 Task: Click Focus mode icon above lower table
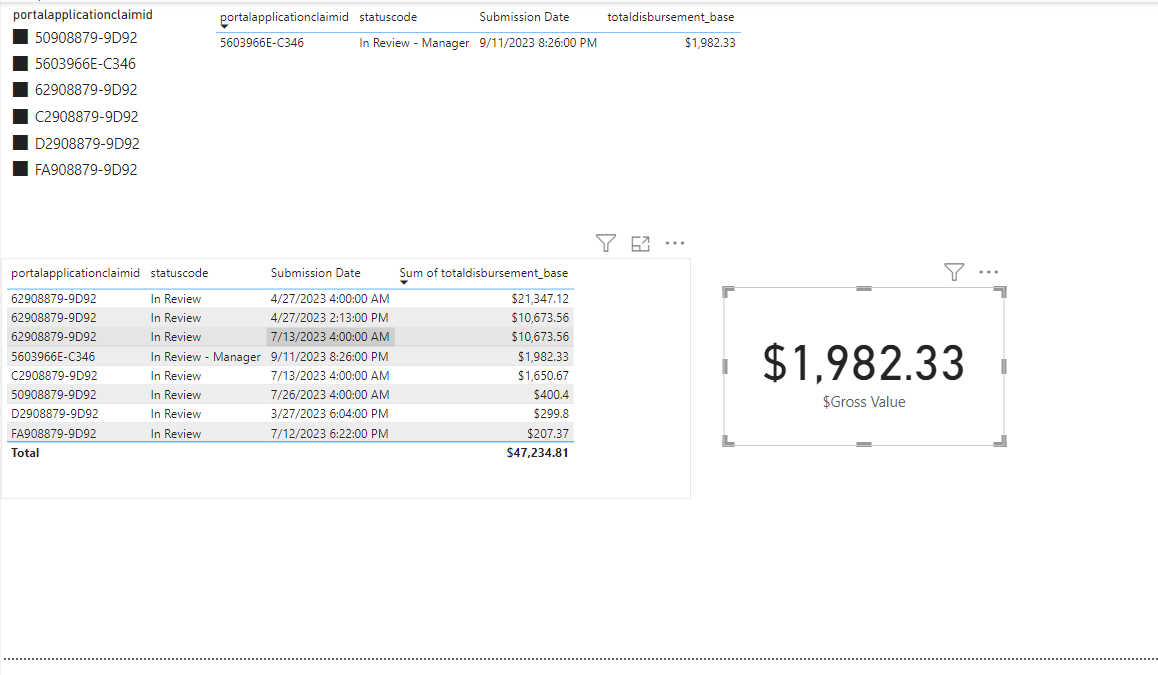[640, 244]
